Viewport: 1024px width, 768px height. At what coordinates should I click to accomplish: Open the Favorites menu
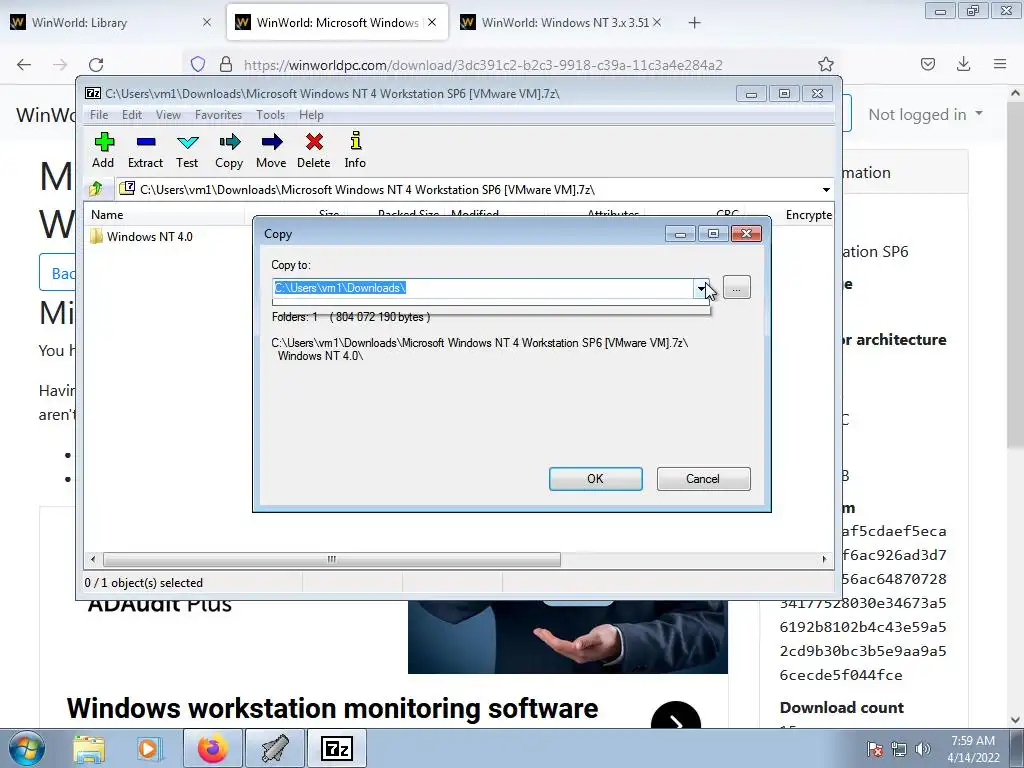tap(218, 115)
